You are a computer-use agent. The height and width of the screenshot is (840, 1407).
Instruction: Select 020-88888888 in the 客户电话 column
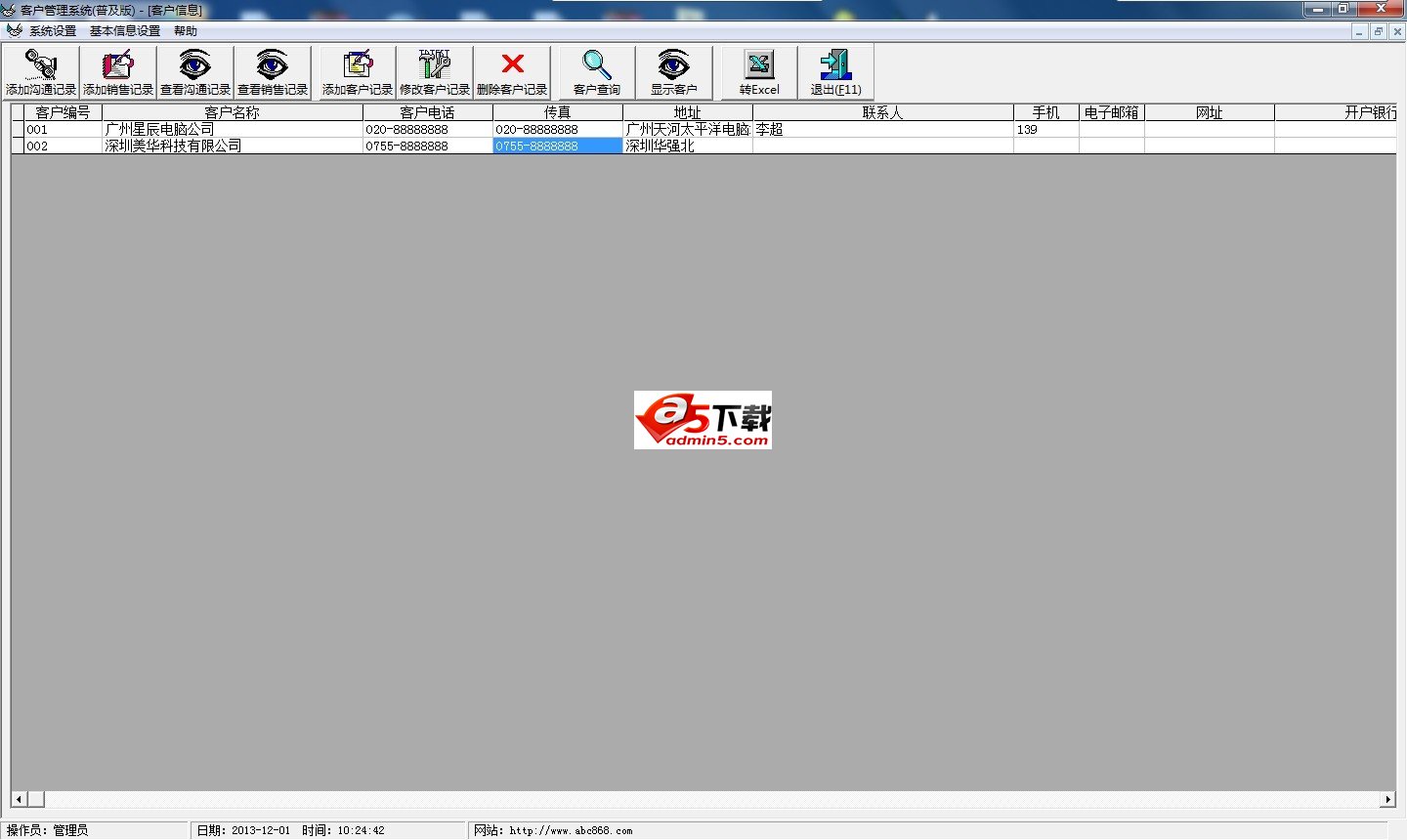click(x=428, y=129)
